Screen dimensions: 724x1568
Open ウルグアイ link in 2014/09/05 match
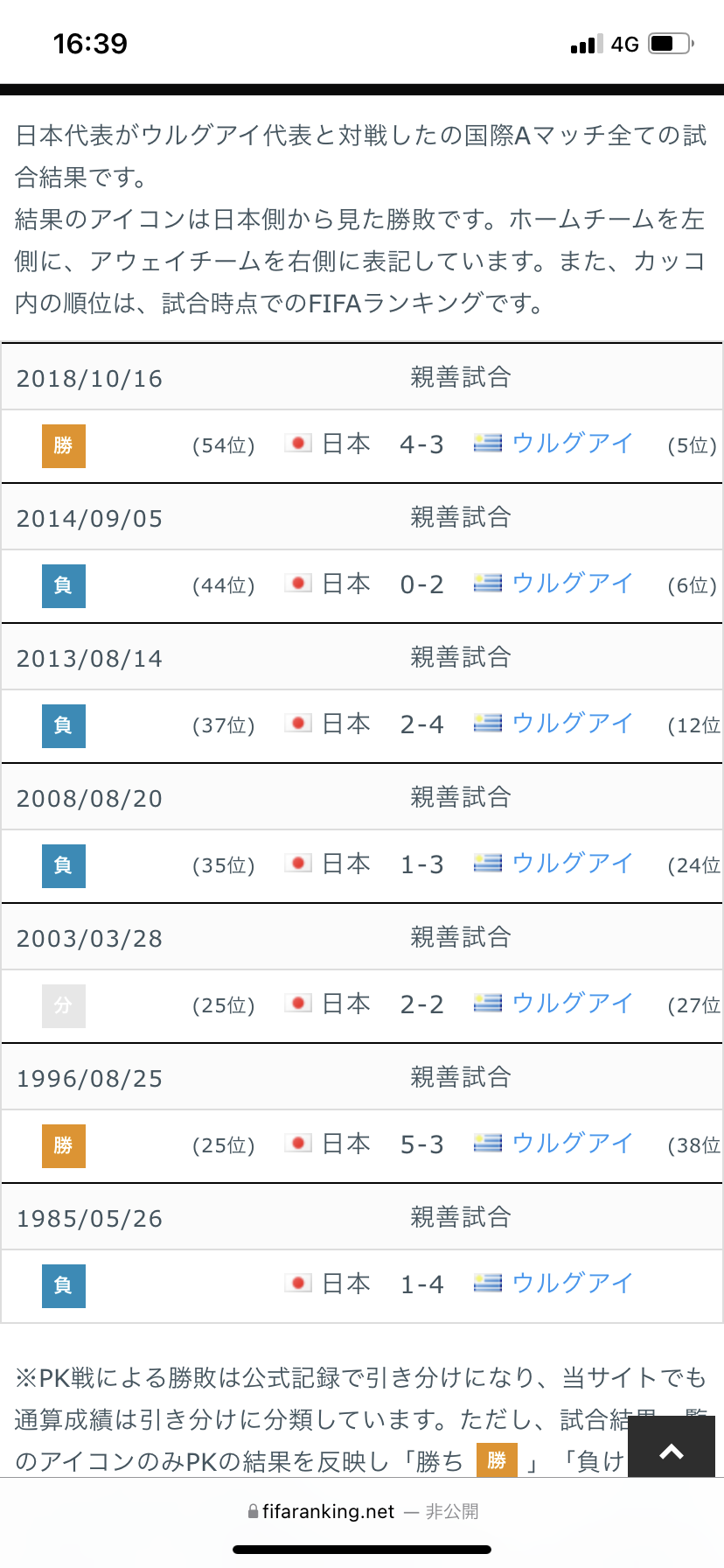click(x=572, y=584)
